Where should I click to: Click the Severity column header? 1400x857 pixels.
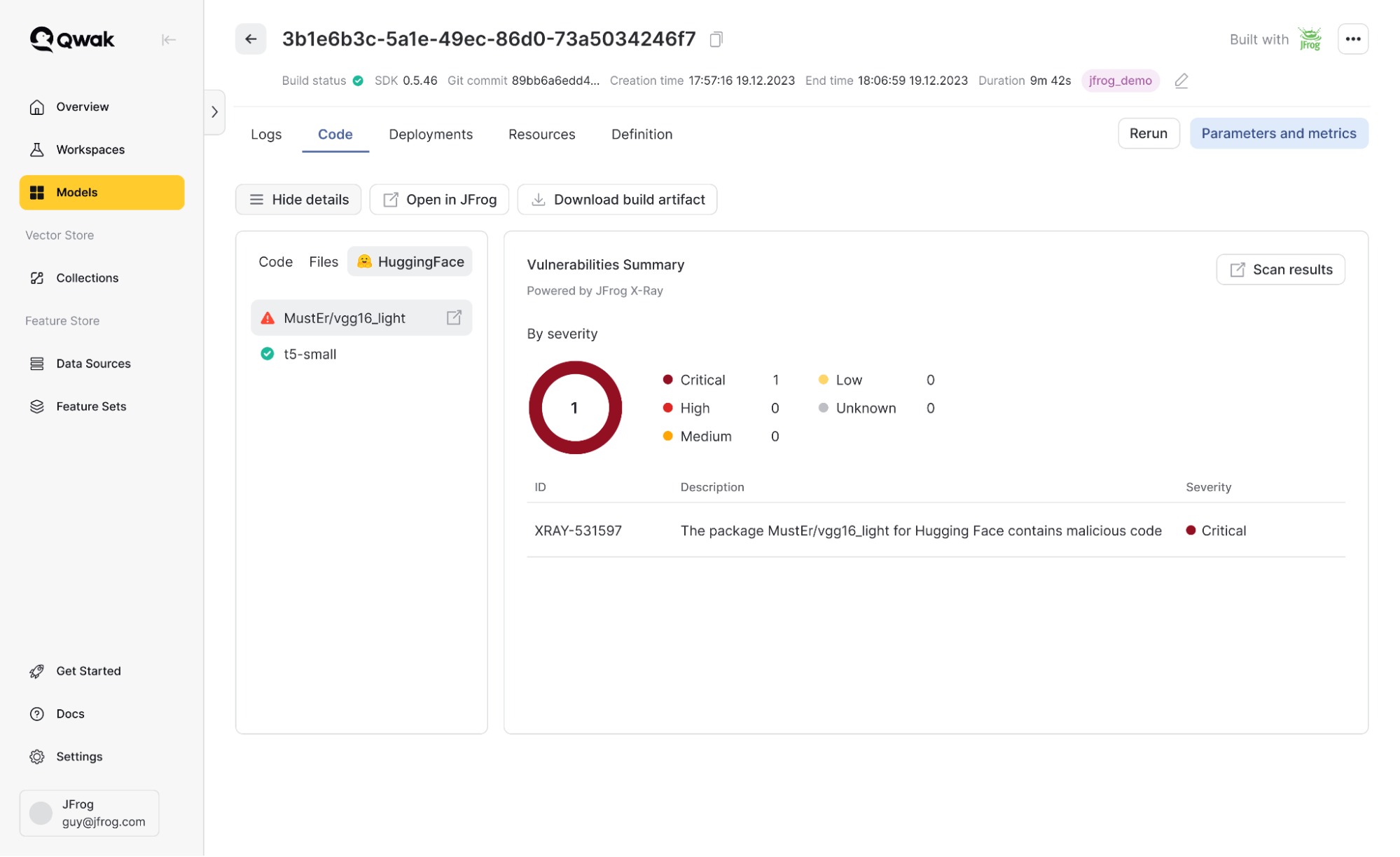[x=1208, y=487]
